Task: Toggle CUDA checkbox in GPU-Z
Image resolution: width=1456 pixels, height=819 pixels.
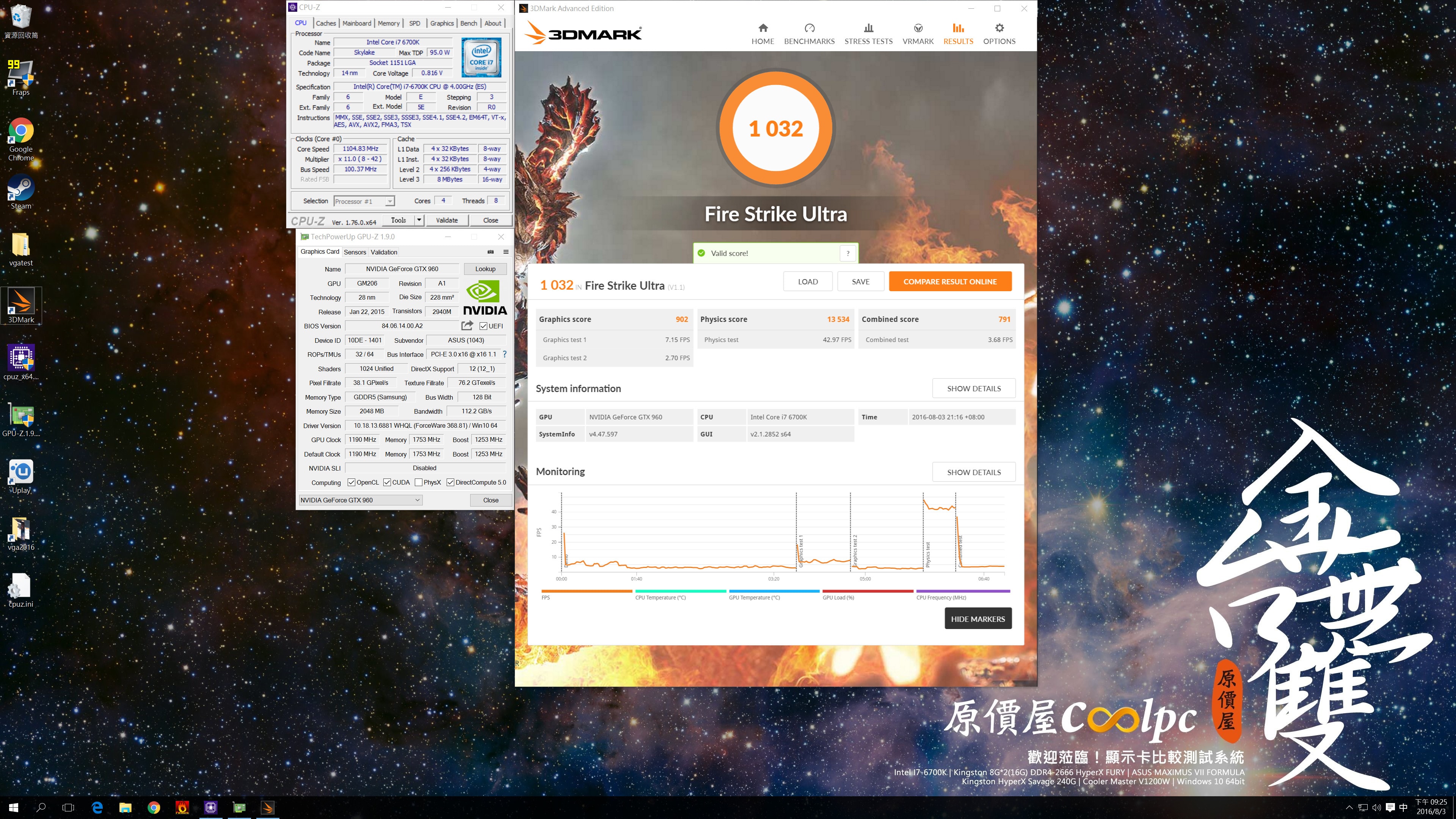Action: [x=387, y=482]
